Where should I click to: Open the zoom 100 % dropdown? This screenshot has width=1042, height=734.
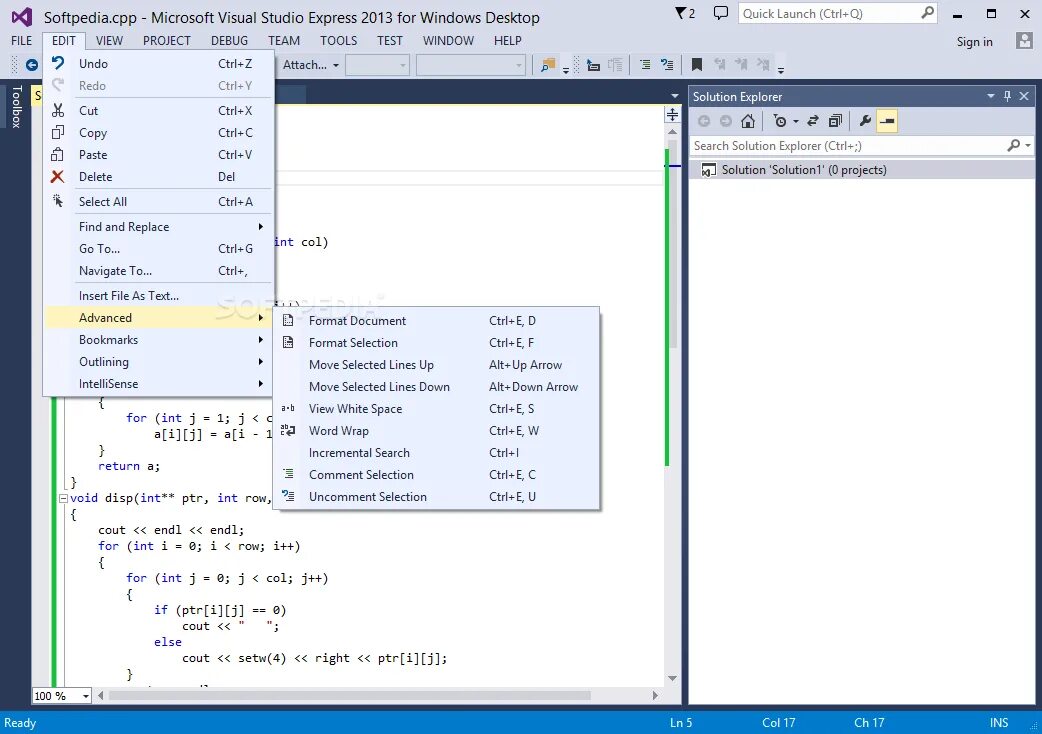click(x=86, y=696)
